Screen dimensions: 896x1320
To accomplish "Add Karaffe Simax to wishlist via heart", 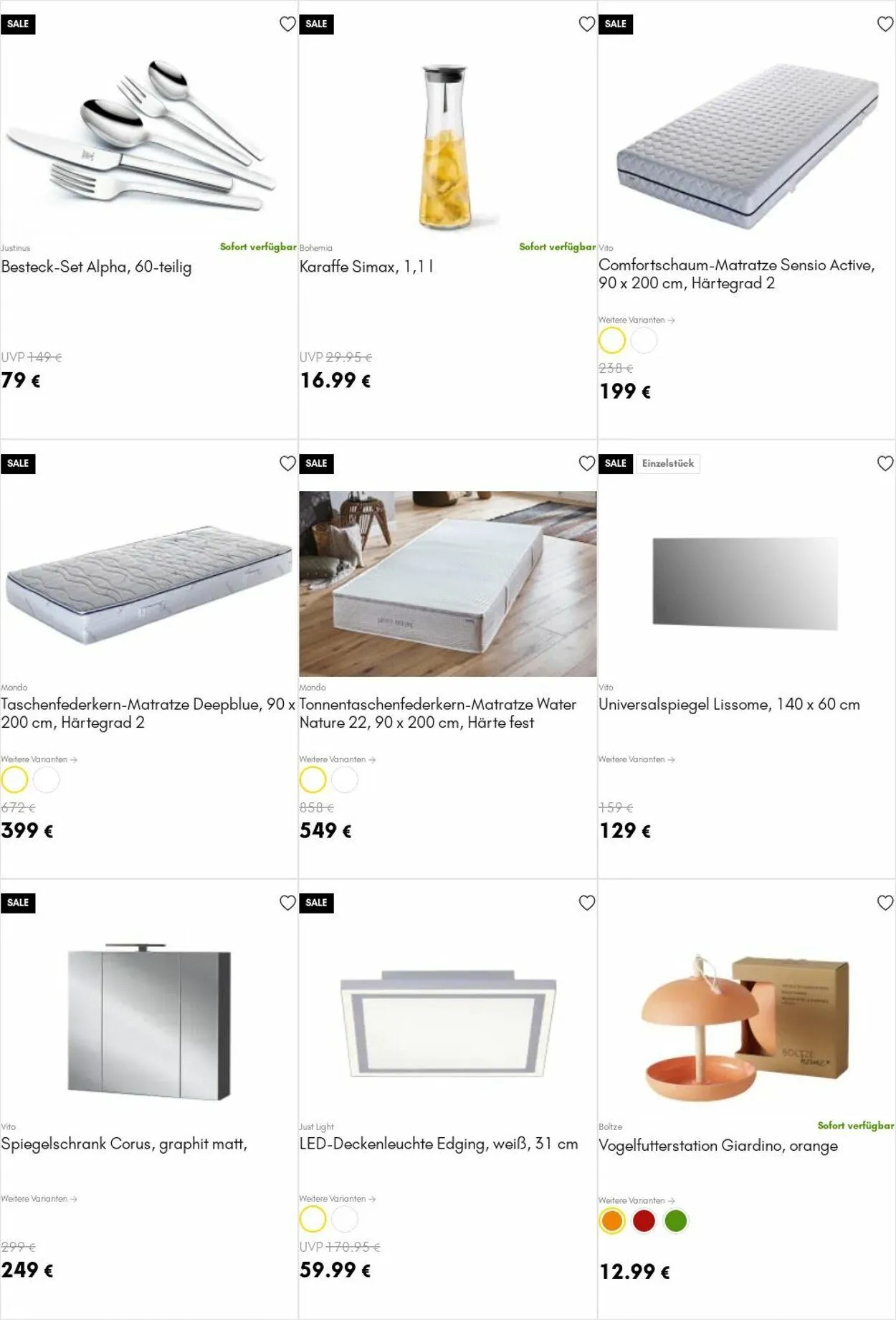I will (x=586, y=24).
